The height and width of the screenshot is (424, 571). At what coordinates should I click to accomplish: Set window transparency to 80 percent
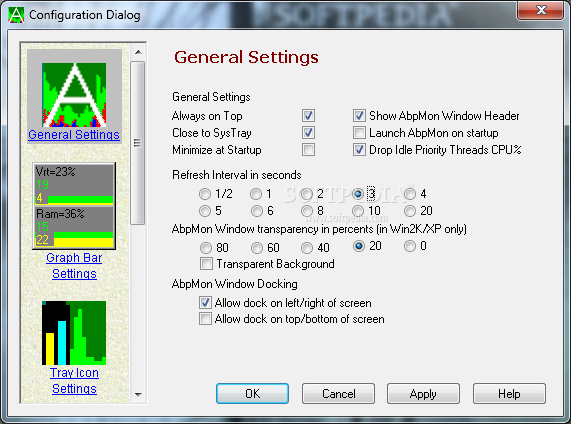(206, 248)
